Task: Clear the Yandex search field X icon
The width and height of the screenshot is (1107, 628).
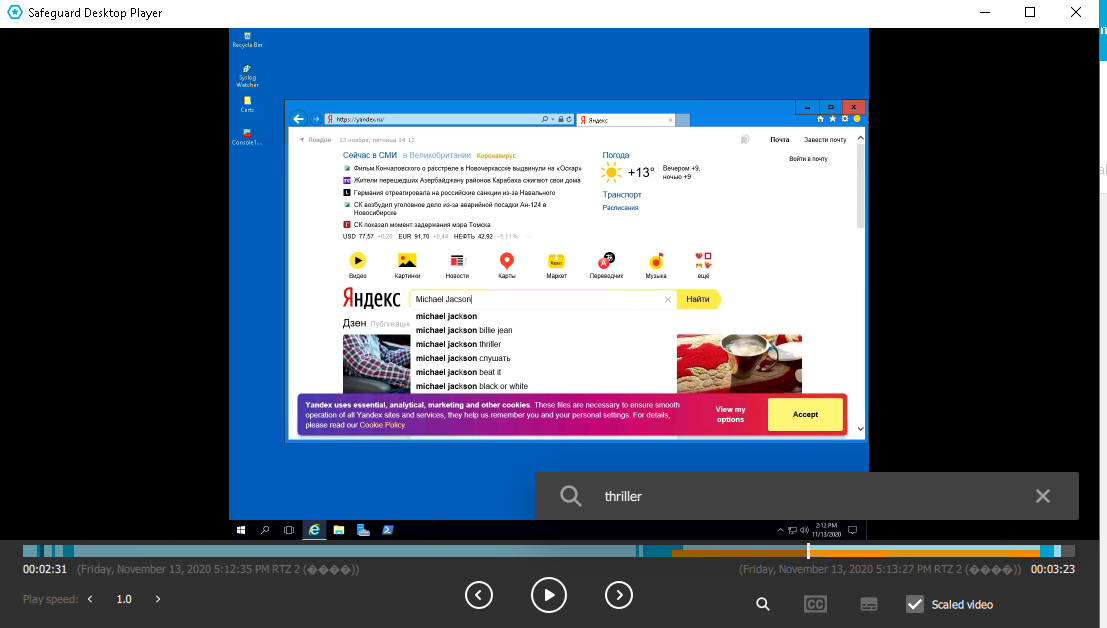Action: (668, 300)
